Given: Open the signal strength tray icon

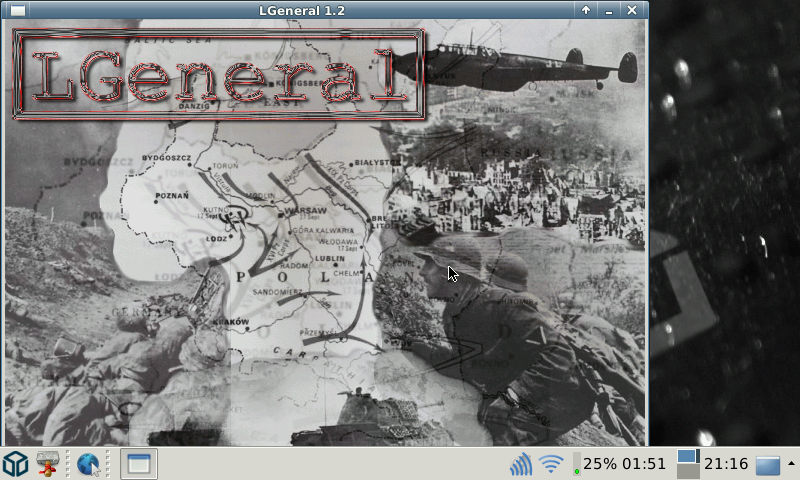Looking at the screenshot, I should click(521, 464).
